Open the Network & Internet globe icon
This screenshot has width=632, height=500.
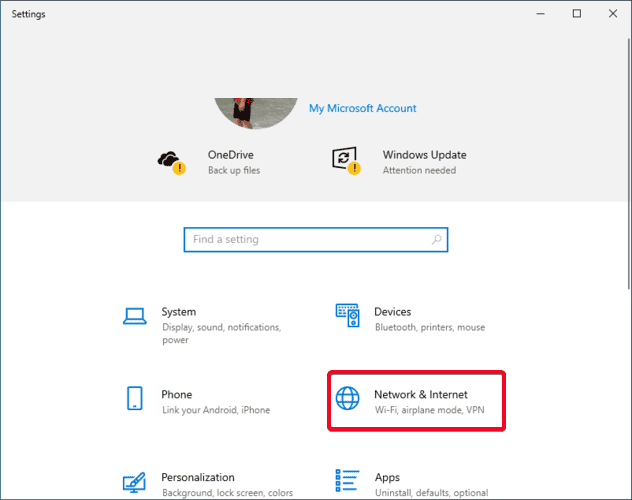(347, 398)
